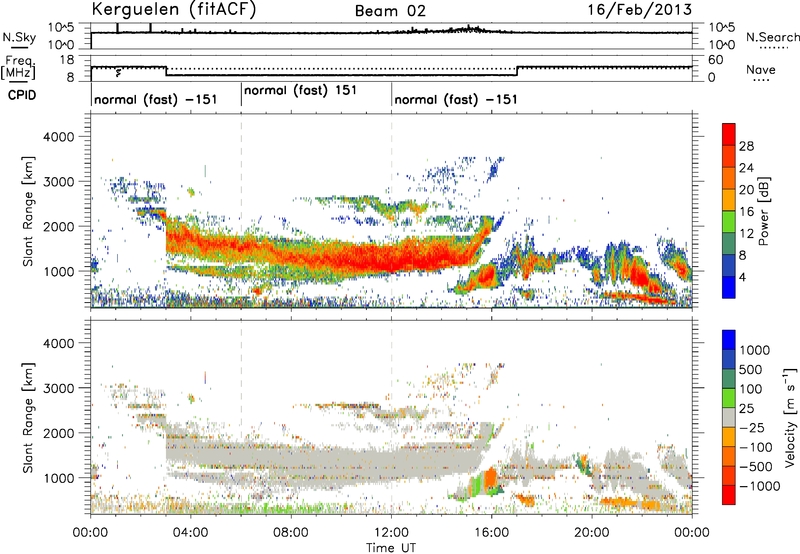The height and width of the screenshot is (554, 800).
Task: Click "Slant Range [km]" label of velocity panel
Action: pos(28,417)
